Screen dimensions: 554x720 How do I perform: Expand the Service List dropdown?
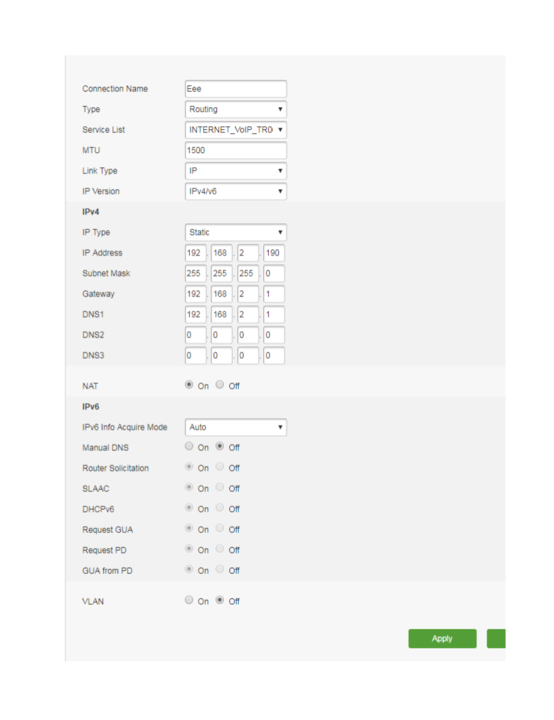(x=236, y=130)
